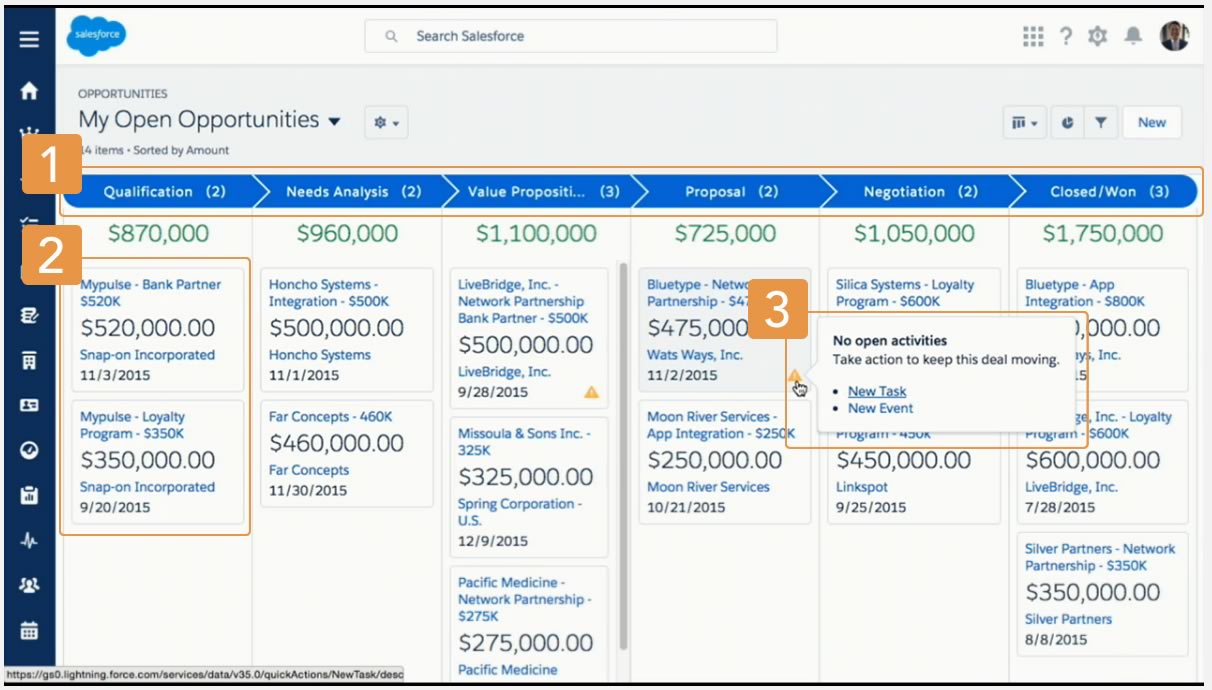Select the Proposal stage header
The width and height of the screenshot is (1212, 690).
pyautogui.click(x=730, y=192)
